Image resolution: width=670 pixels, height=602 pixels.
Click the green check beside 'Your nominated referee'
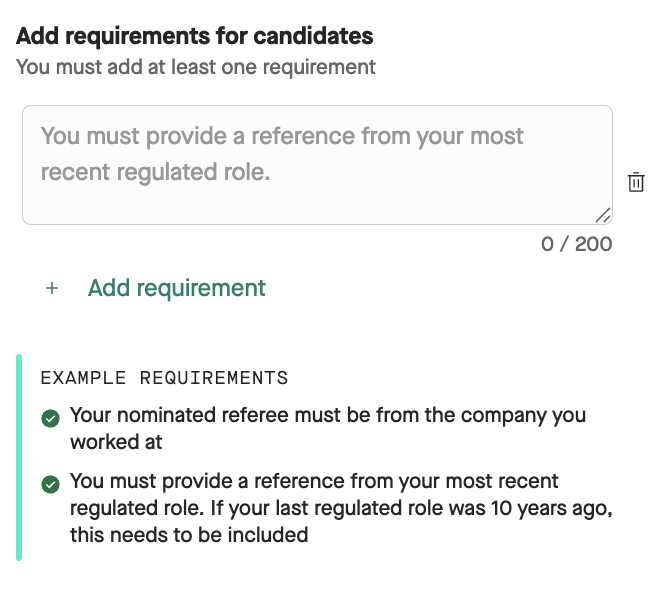tap(50, 418)
